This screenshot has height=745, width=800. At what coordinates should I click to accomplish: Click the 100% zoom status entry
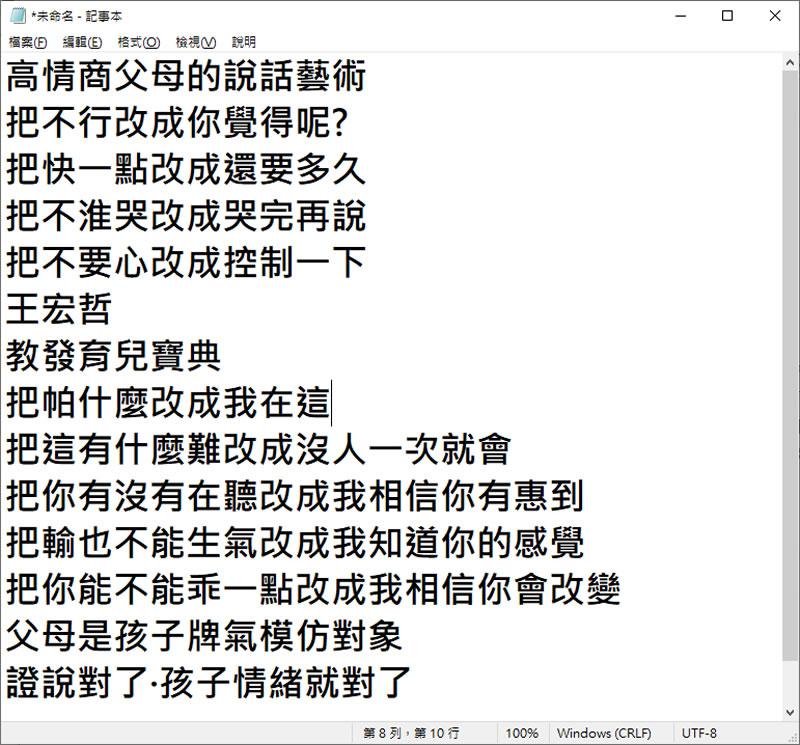coord(522,733)
